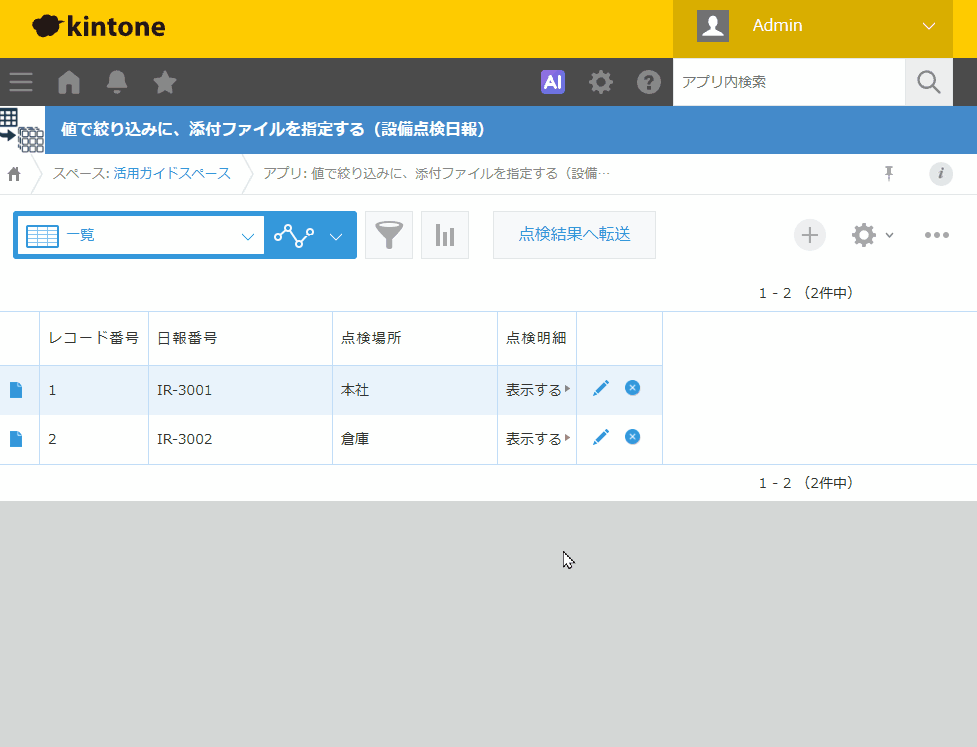The width and height of the screenshot is (977, 747).
Task: Open the more options ellipsis
Action: click(936, 235)
